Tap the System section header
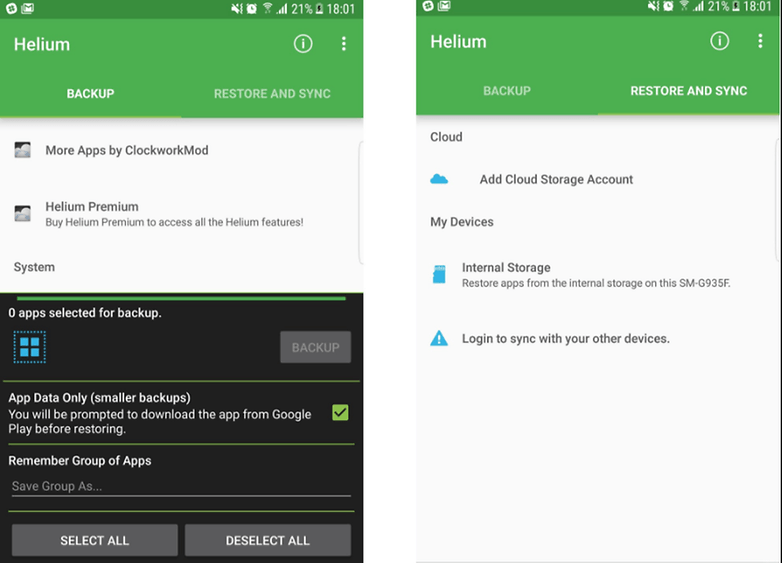Viewport: 782px width, 563px height. (34, 267)
